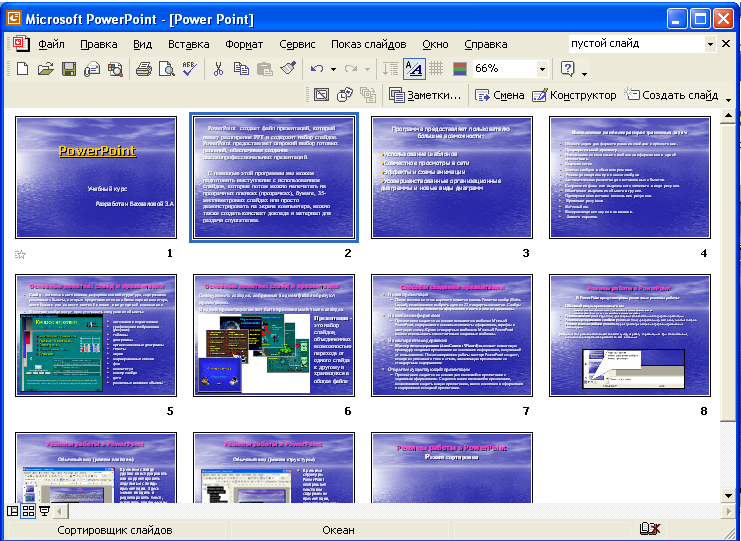Start the slide show from the view button

tap(44, 511)
